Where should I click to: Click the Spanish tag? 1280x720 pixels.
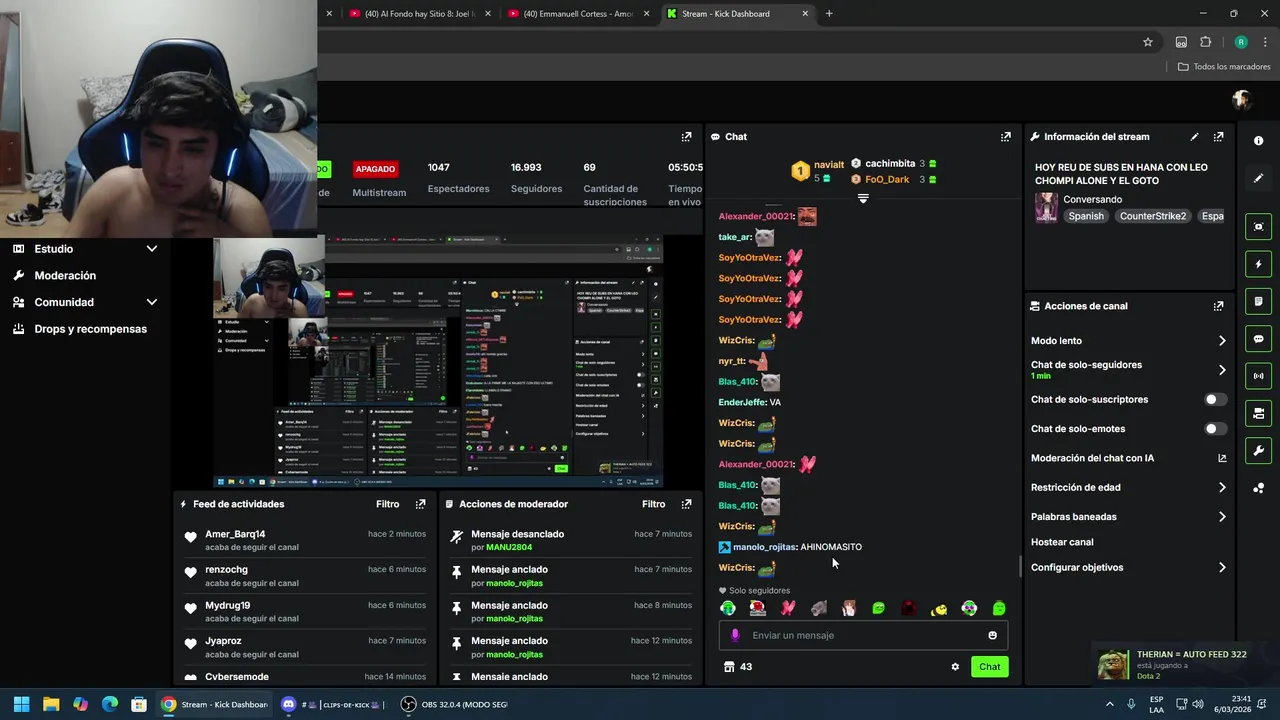1085,216
